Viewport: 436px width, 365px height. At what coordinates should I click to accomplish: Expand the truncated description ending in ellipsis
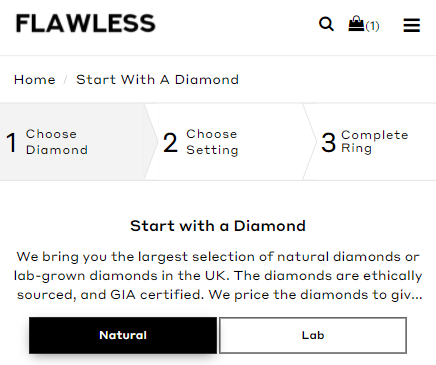click(x=417, y=295)
